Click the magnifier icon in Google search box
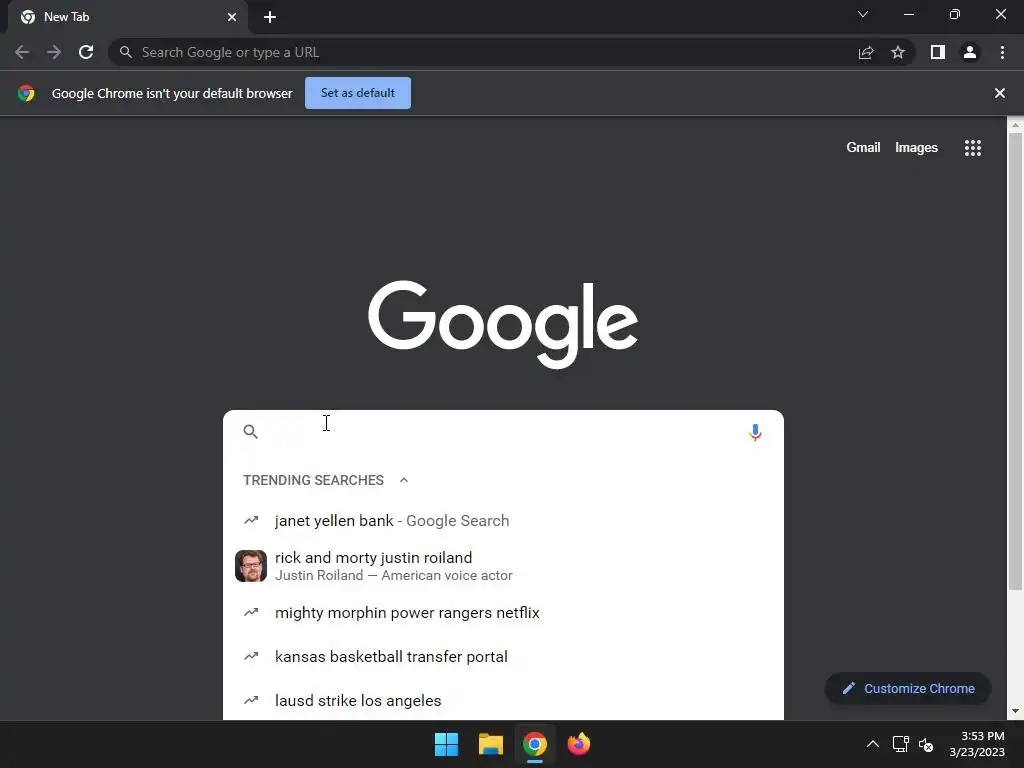The width and height of the screenshot is (1024, 768). tap(250, 431)
